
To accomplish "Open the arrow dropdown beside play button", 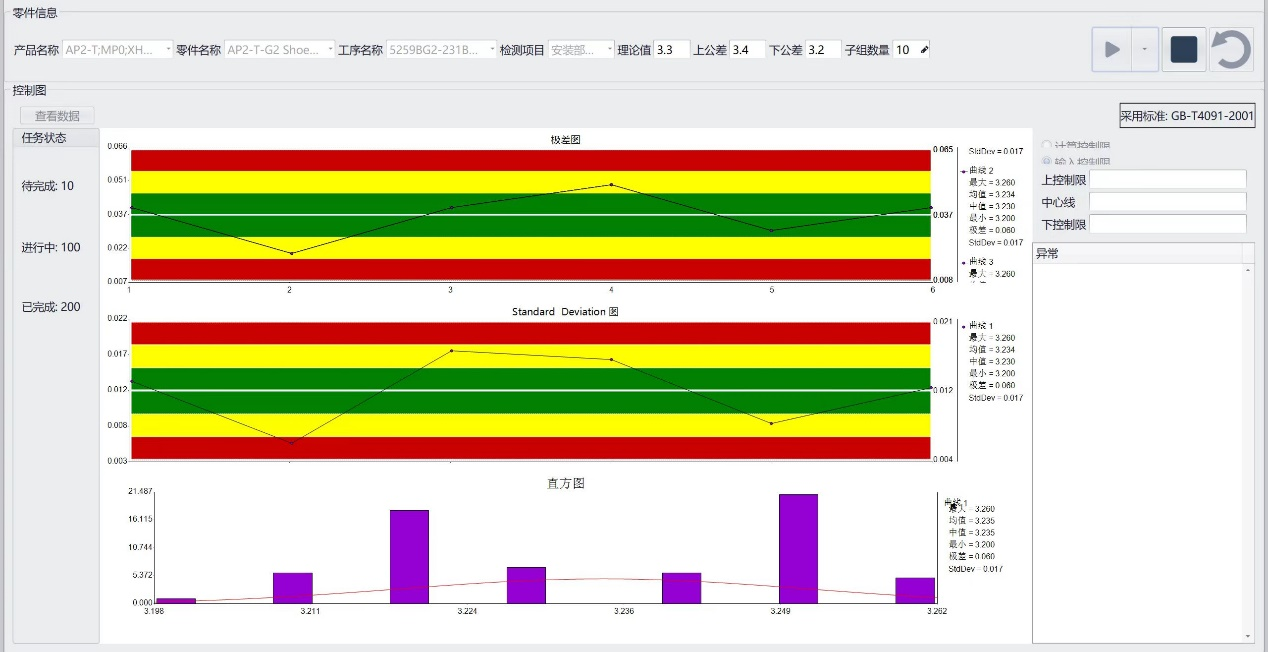I will [1145, 50].
